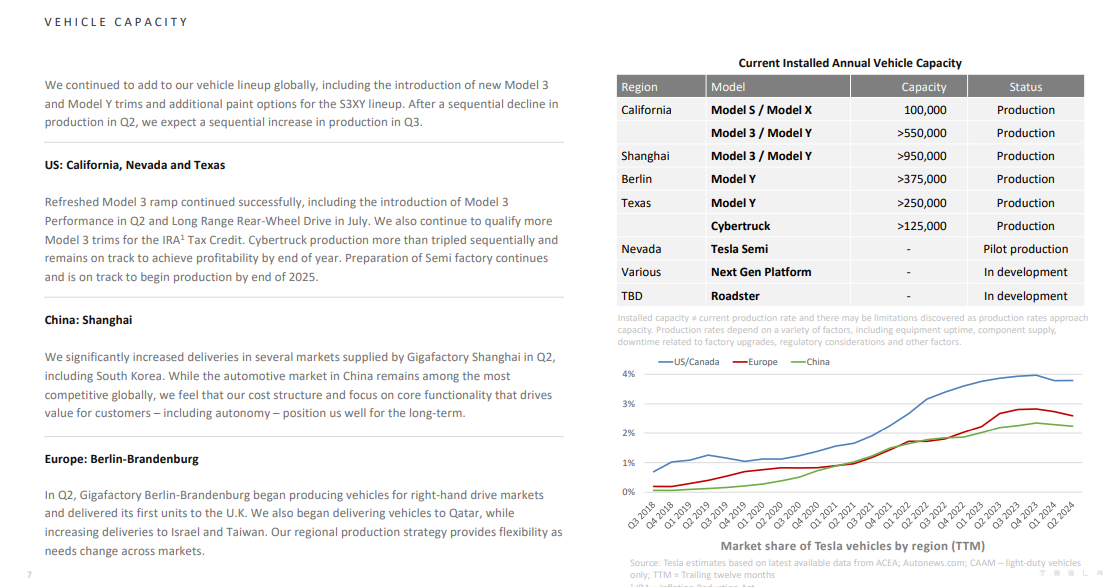Select the ">950,000" capacity value
Screen dimensions: 1113x587
pyautogui.click(x=921, y=156)
